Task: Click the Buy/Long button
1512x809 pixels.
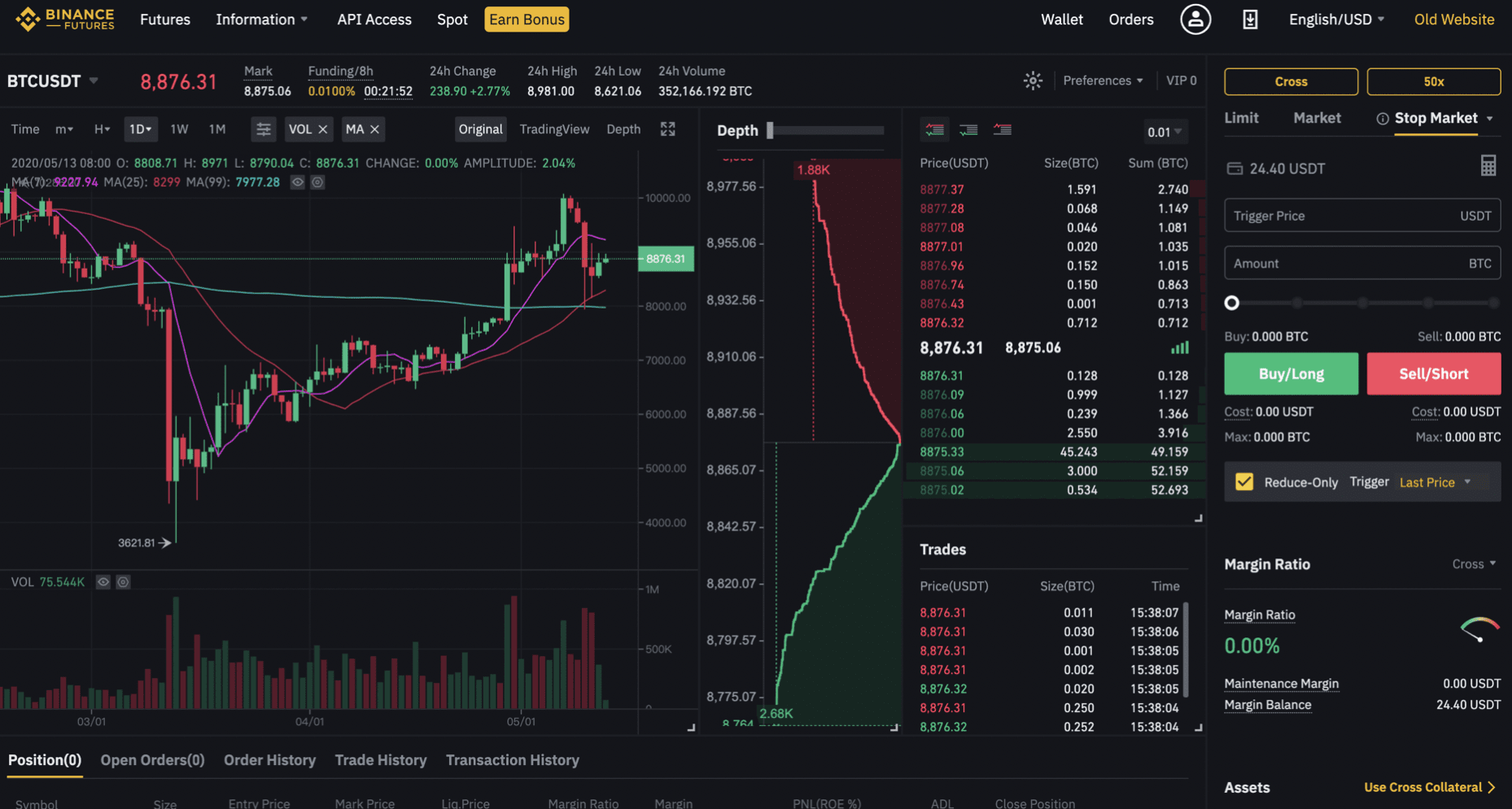Action: pyautogui.click(x=1291, y=374)
